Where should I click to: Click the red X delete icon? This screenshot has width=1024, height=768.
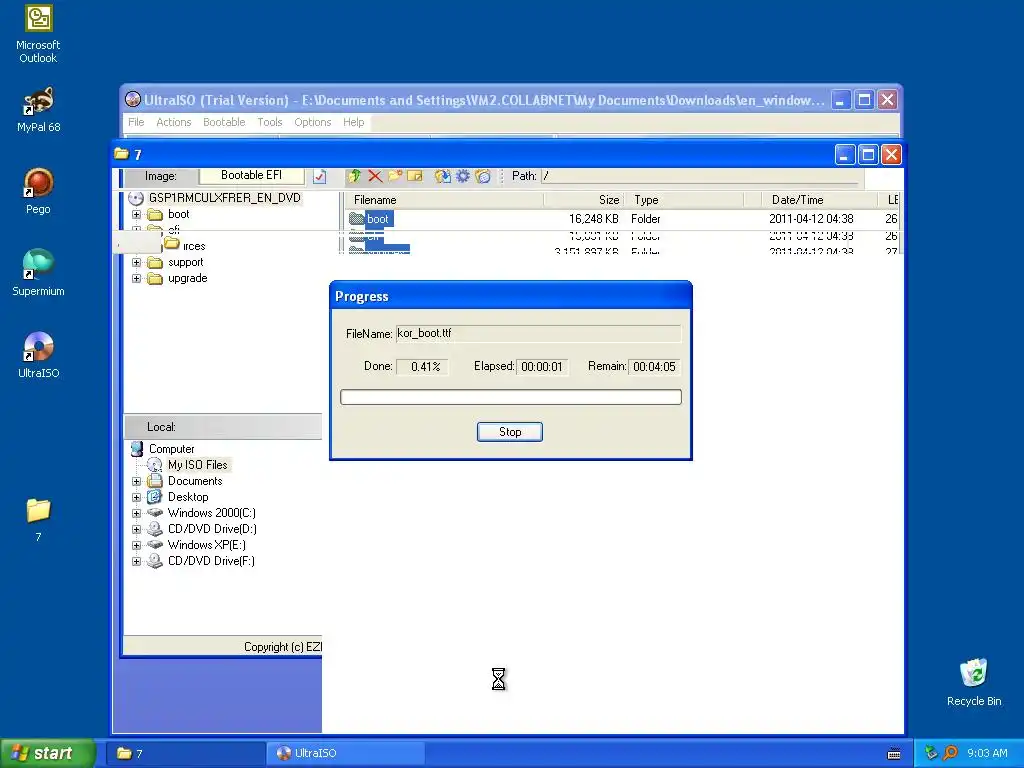375,176
